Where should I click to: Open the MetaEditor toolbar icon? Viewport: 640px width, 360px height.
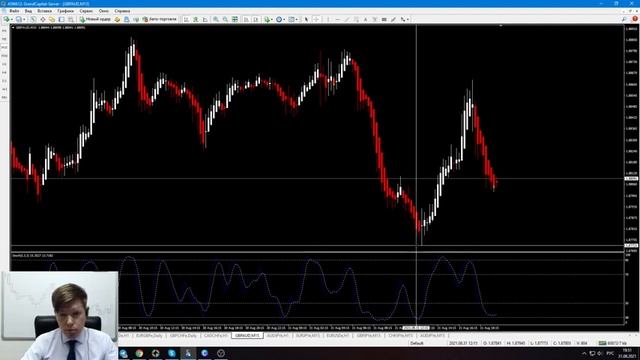coord(117,19)
